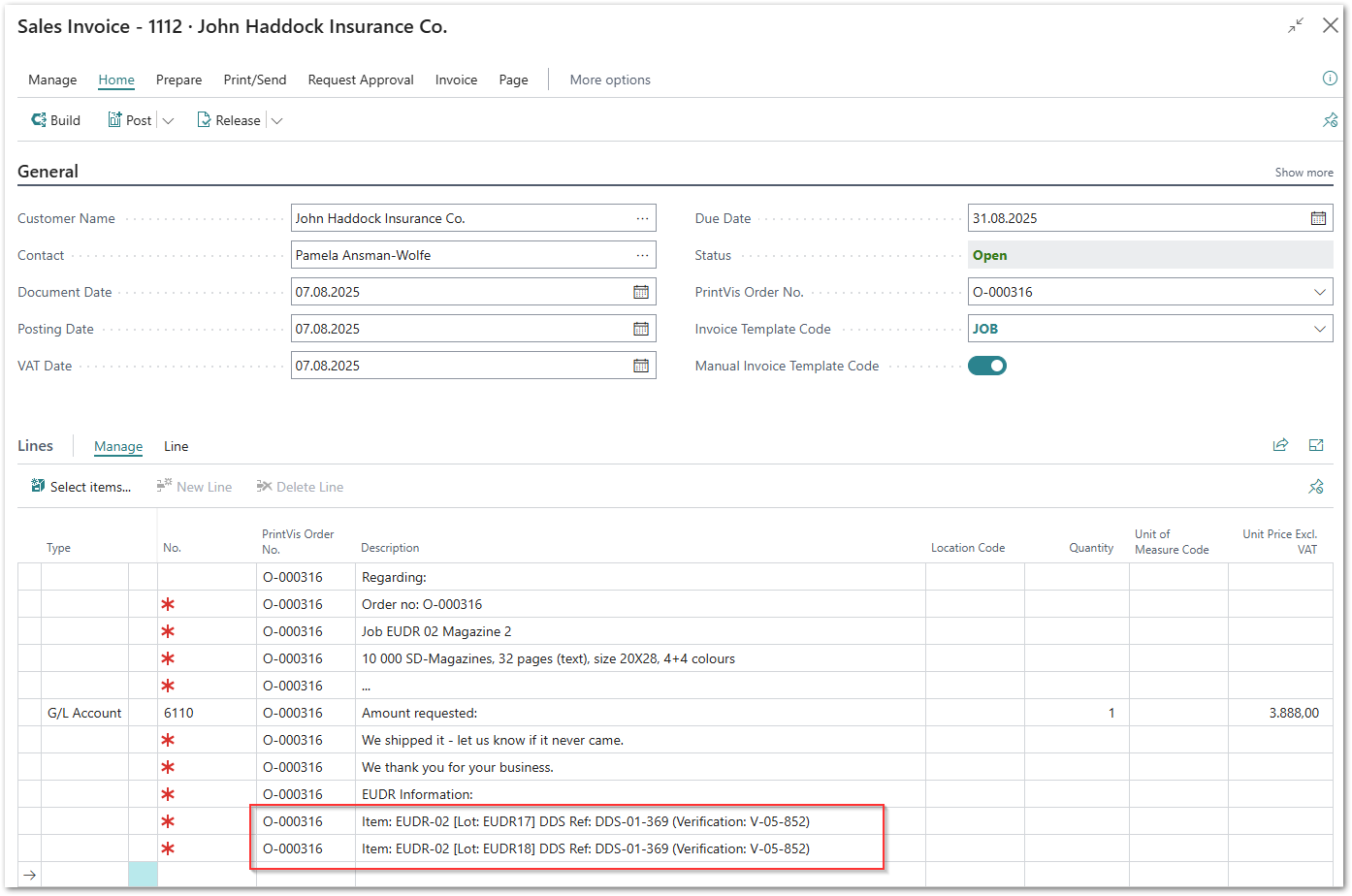This screenshot has width=1352, height=896.
Task: Toggle Manual Invoice Template Code switch
Action: 987,366
